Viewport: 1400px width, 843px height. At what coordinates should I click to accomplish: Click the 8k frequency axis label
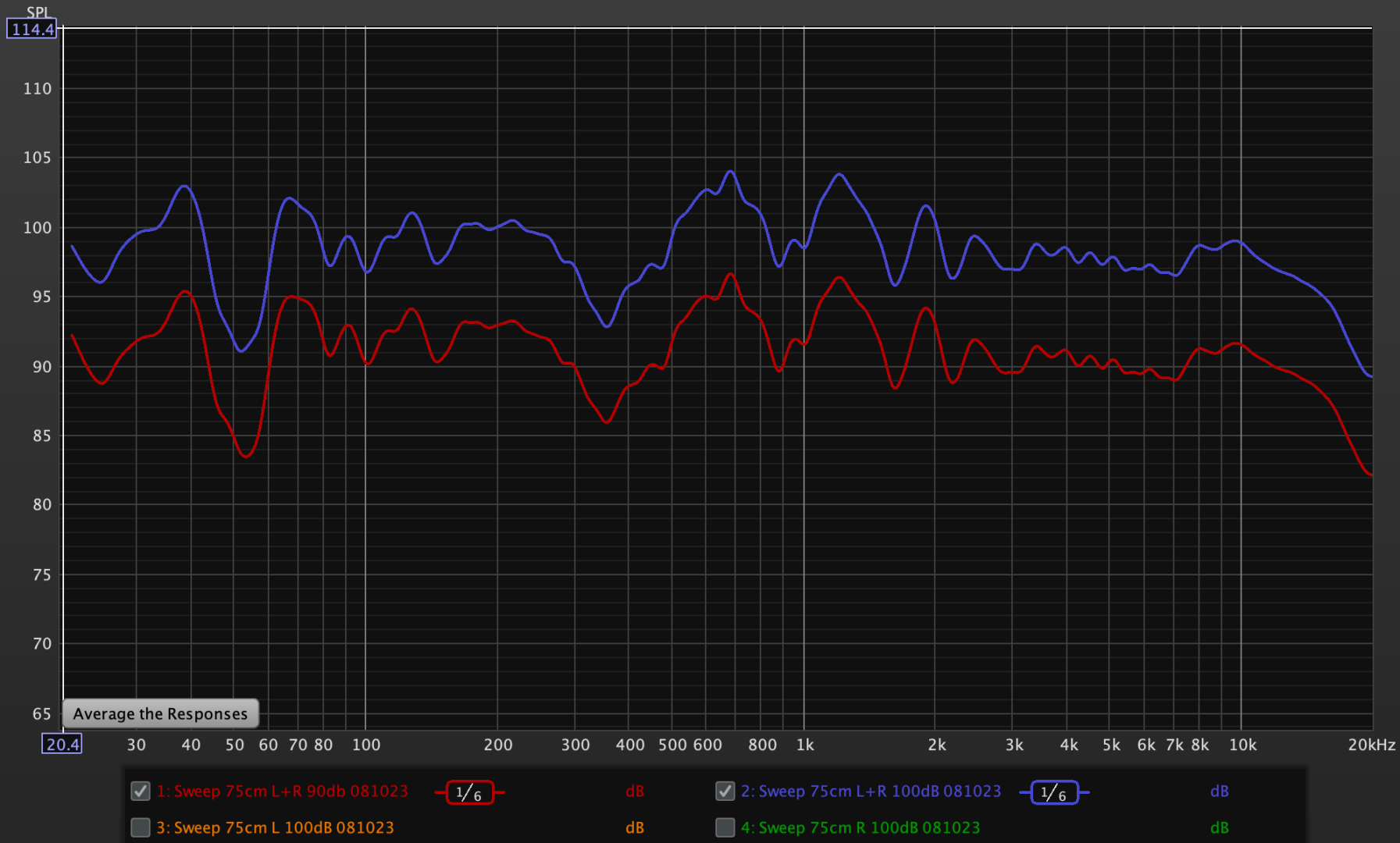pyautogui.click(x=1200, y=745)
